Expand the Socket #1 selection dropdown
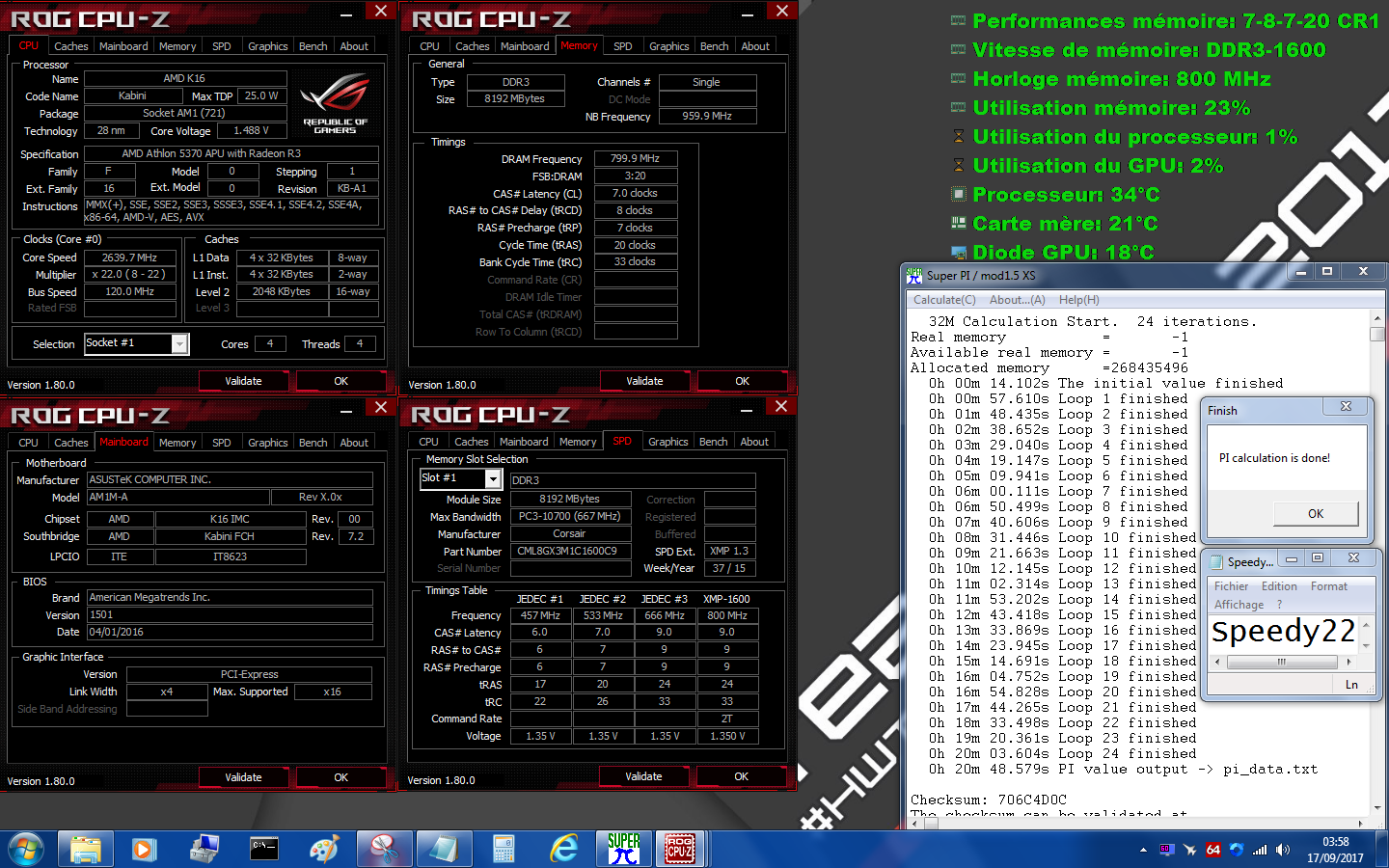 (179, 343)
